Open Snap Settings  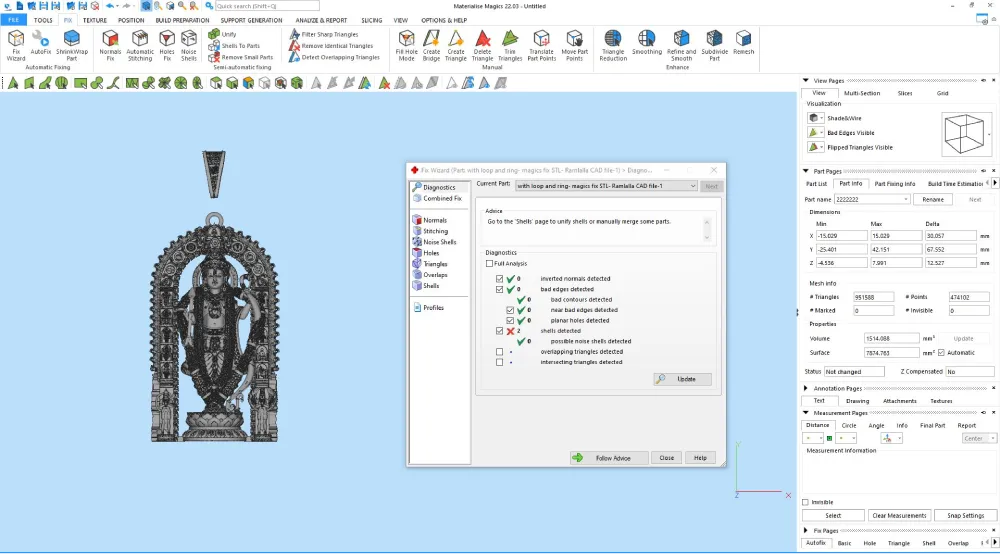pyautogui.click(x=966, y=515)
